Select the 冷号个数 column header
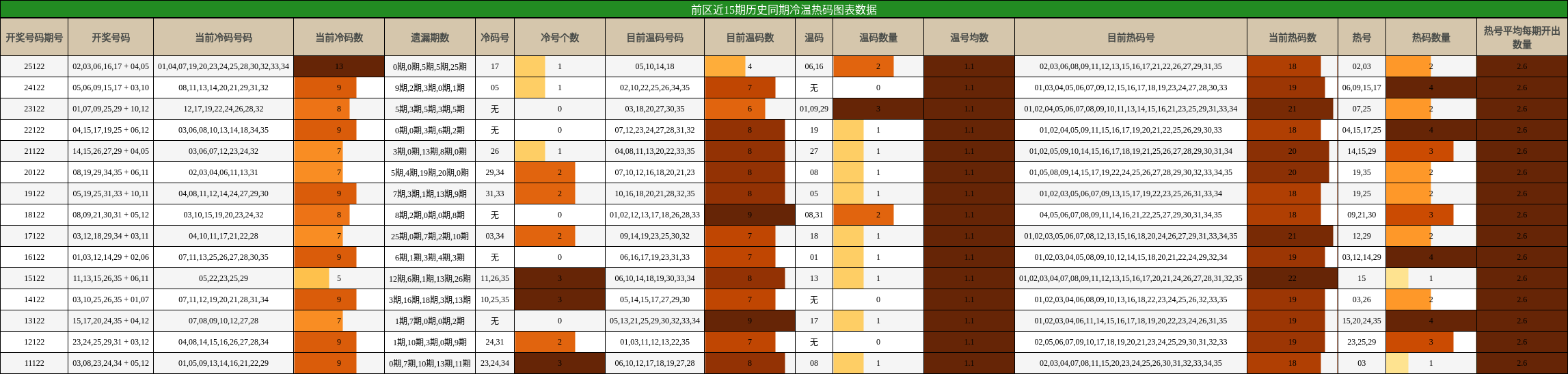This screenshot has height=374, width=1568. click(x=560, y=38)
